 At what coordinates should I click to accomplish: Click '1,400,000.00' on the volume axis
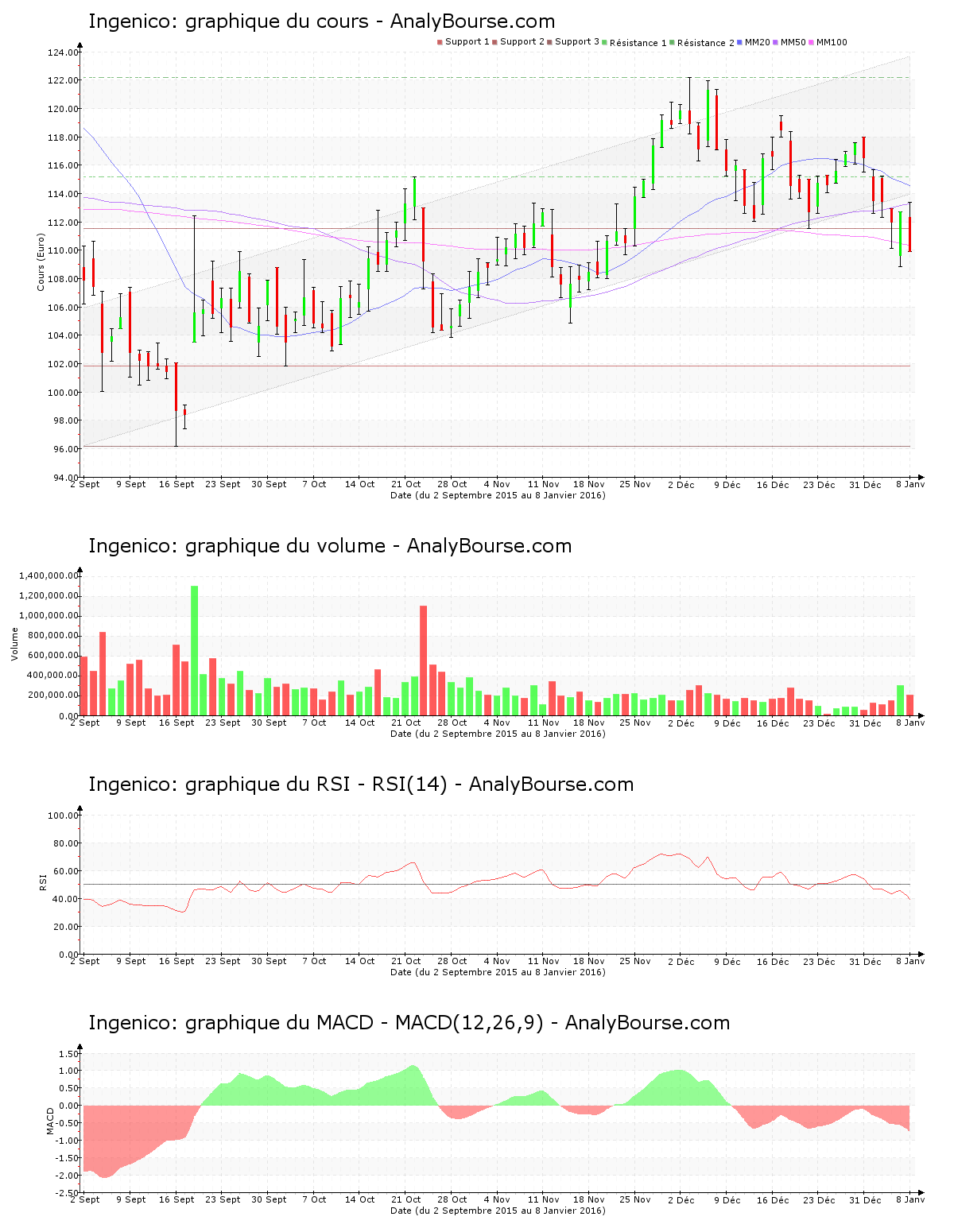coord(50,575)
